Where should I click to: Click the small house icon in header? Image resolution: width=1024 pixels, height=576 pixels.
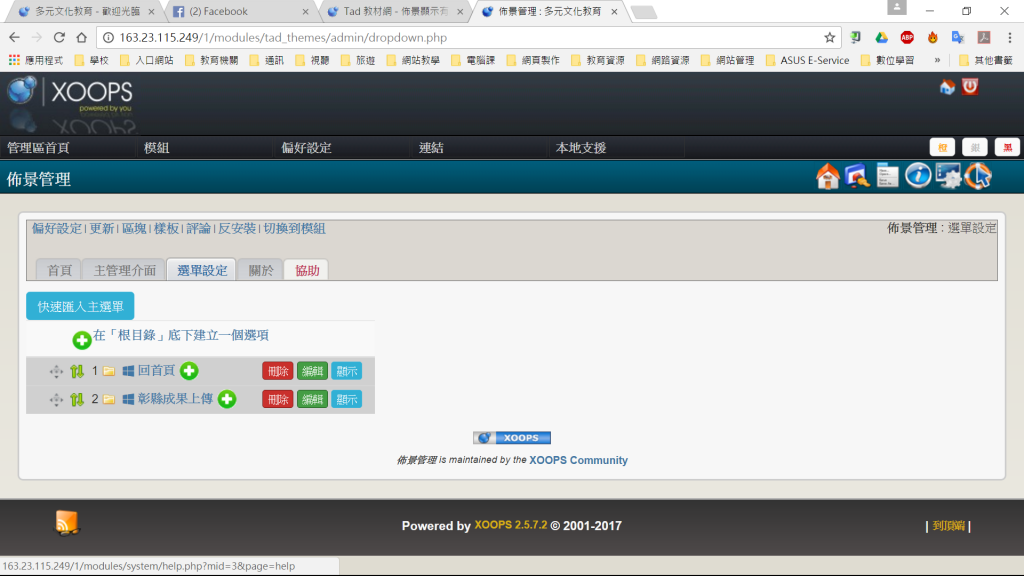coord(947,87)
